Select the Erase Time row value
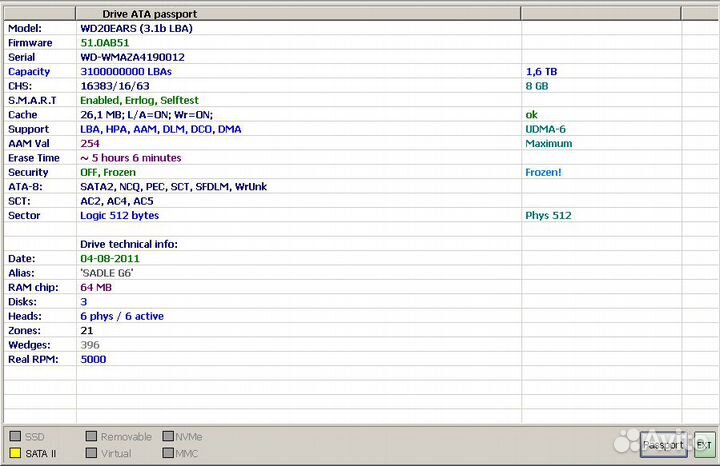This screenshot has width=720, height=466. [131, 158]
